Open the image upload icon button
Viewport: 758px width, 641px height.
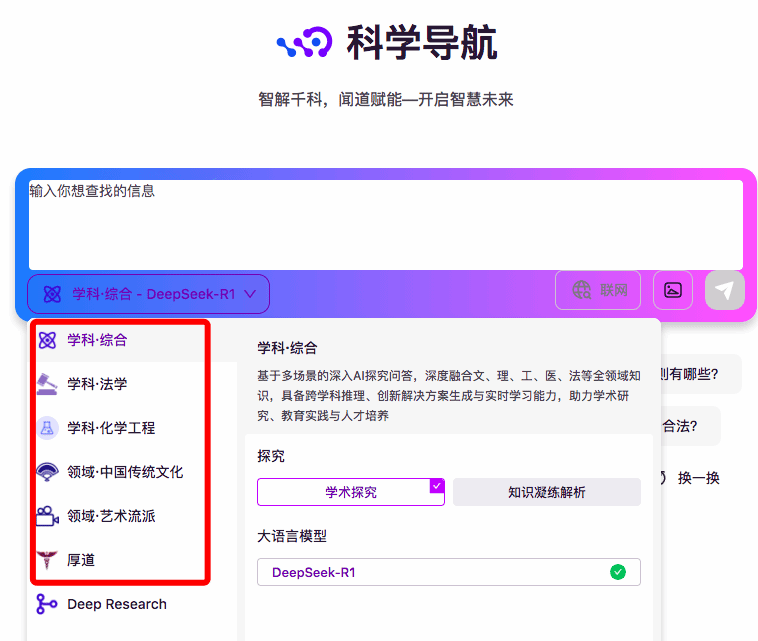point(673,290)
